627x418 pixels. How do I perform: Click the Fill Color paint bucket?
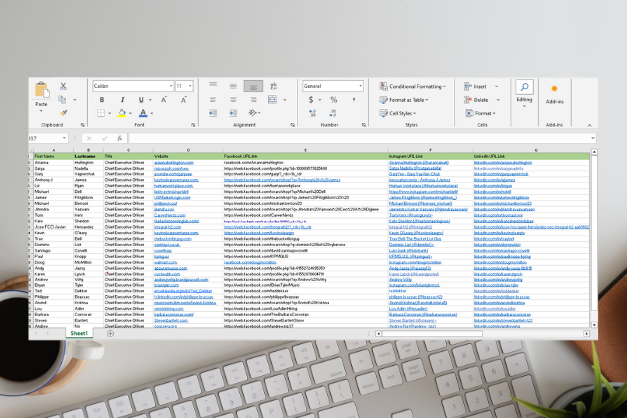(122, 113)
